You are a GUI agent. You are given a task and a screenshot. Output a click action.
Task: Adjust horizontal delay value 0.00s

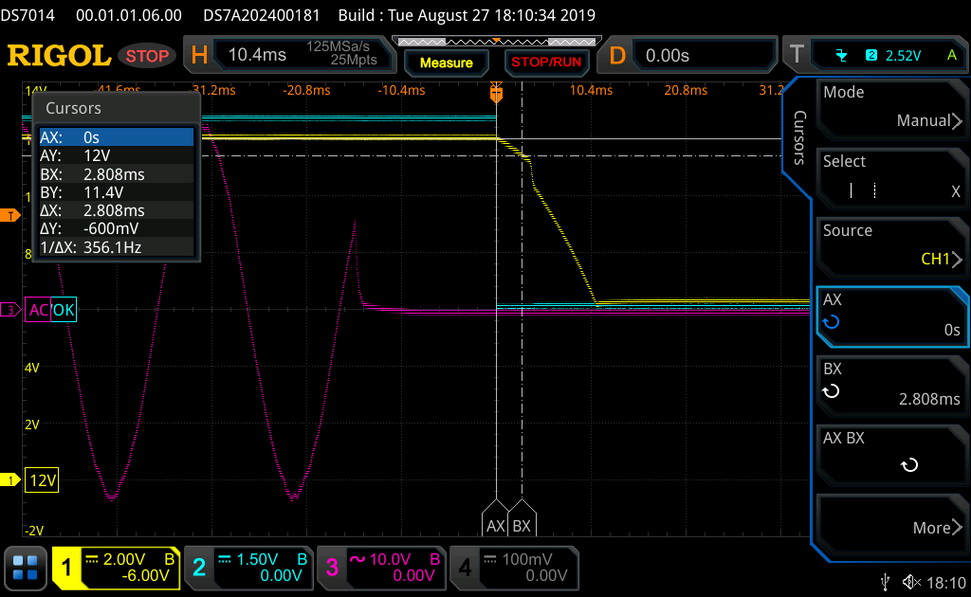click(668, 56)
